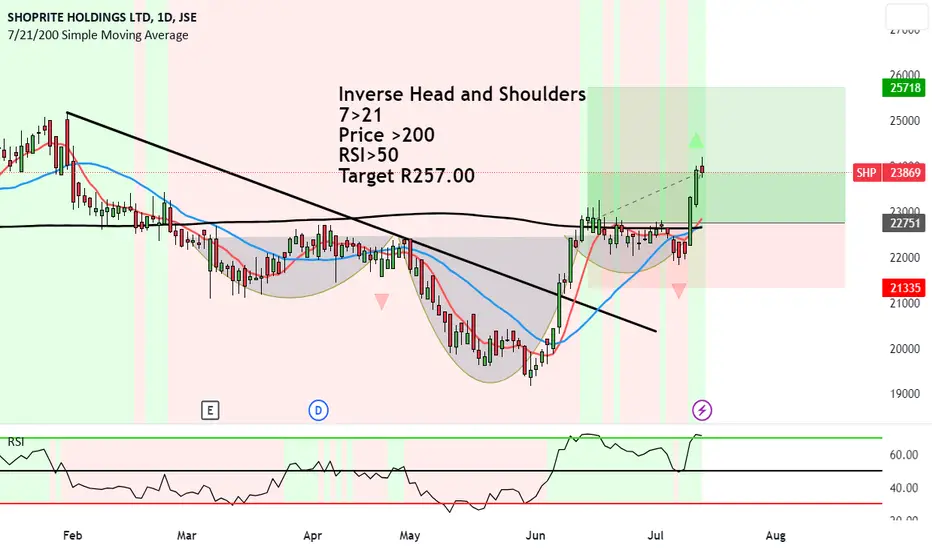Screen dimensions: 932x550
Task: Click the 'Price >200' annotation line
Action: [x=386, y=135]
